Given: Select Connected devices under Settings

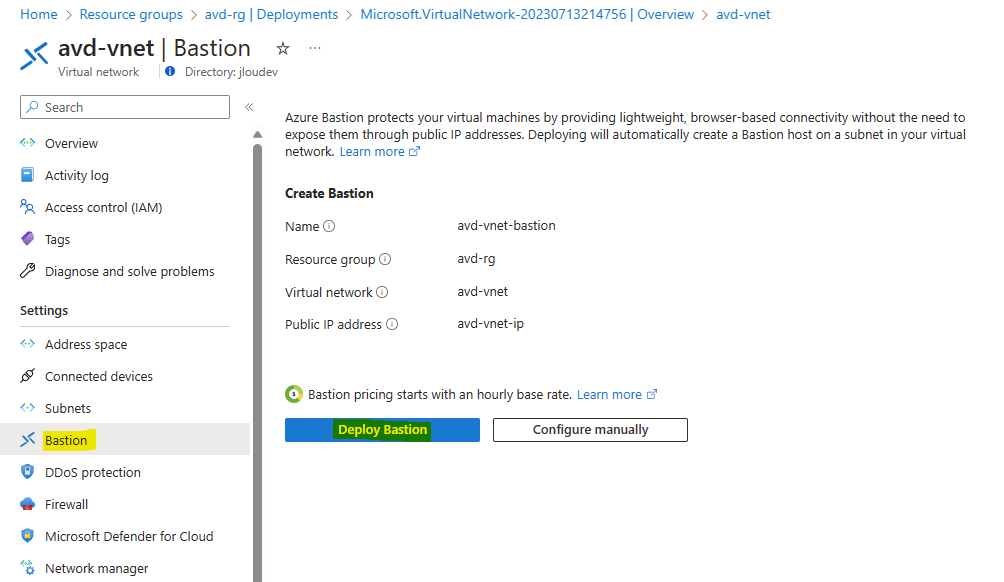Looking at the screenshot, I should [99, 376].
